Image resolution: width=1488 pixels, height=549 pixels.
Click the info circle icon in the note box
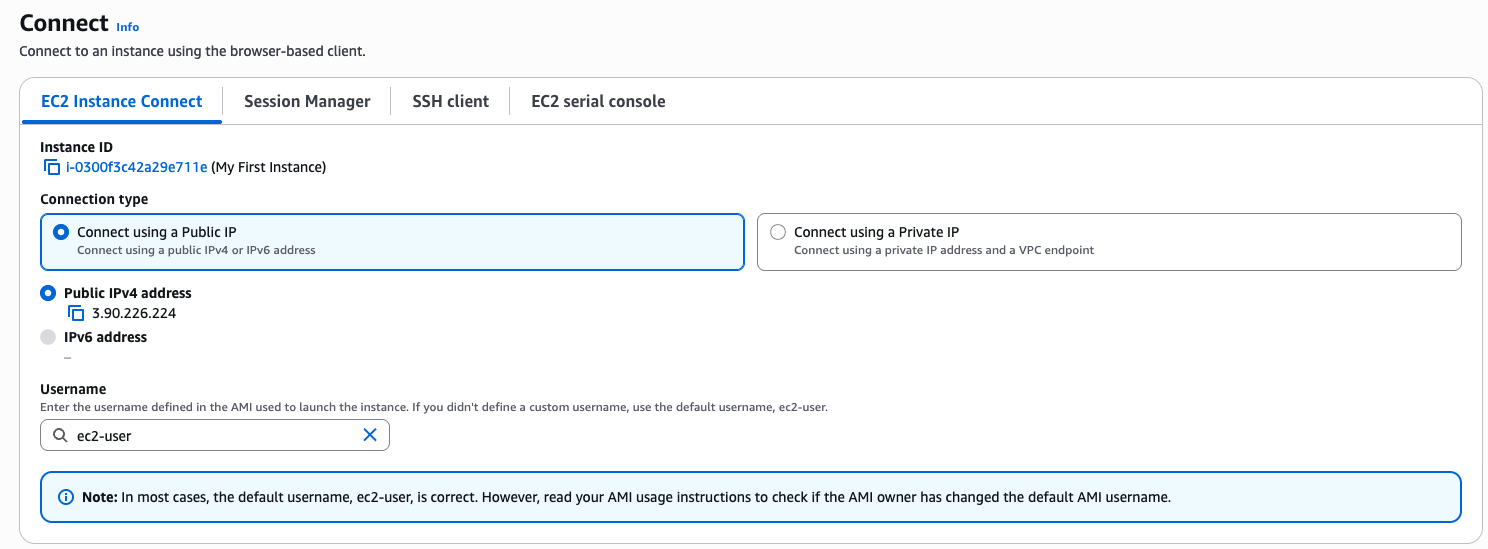point(66,497)
